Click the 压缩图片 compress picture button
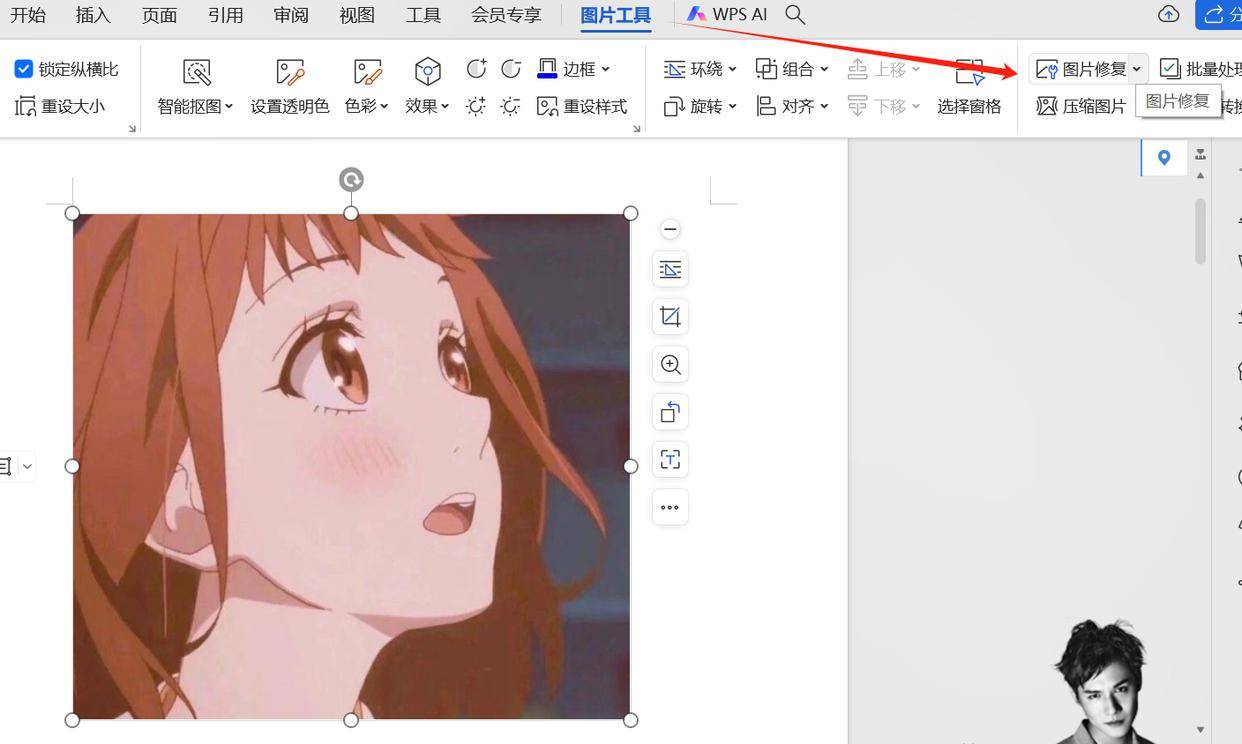Viewport: 1242px width, 744px height. click(x=1081, y=106)
